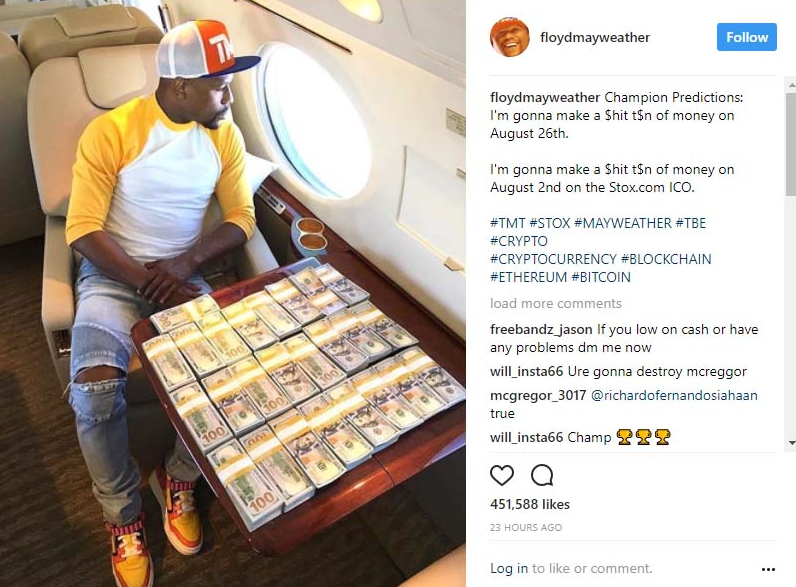796x587 pixels.
Task: Open floydmayweather username in header
Action: coord(595,38)
